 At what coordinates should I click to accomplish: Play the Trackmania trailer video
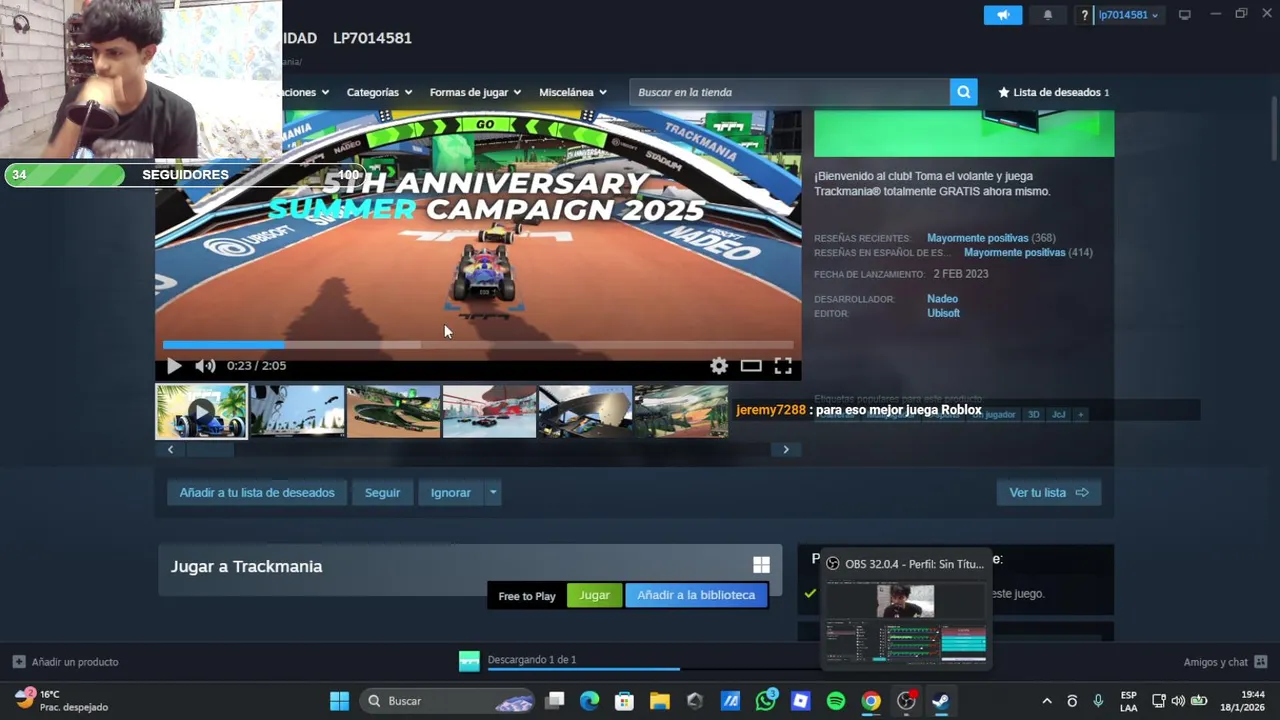[174, 366]
